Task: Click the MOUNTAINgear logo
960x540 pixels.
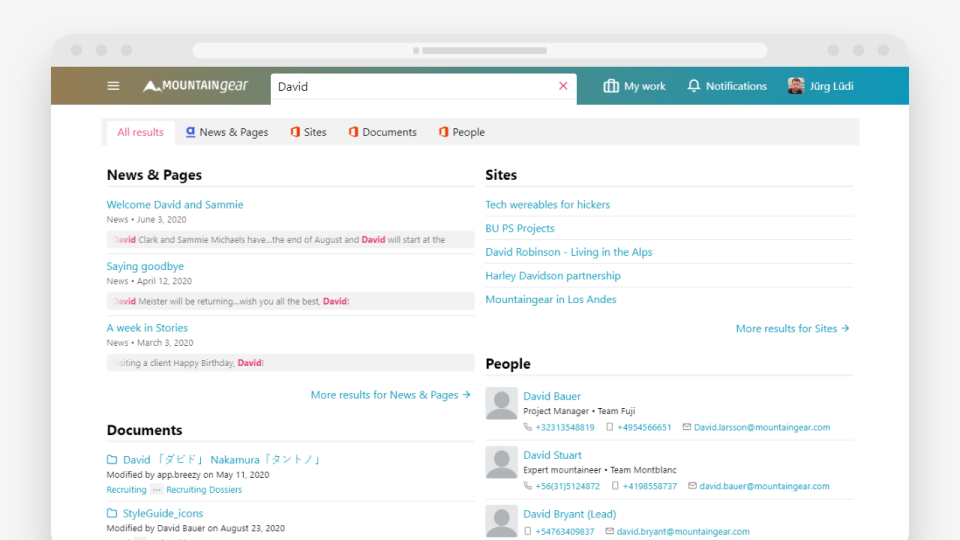Action: [x=196, y=86]
